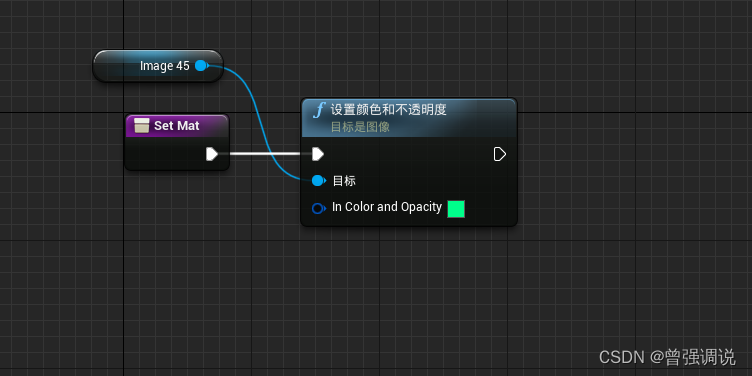Click the Set Mat node icon

click(142, 125)
